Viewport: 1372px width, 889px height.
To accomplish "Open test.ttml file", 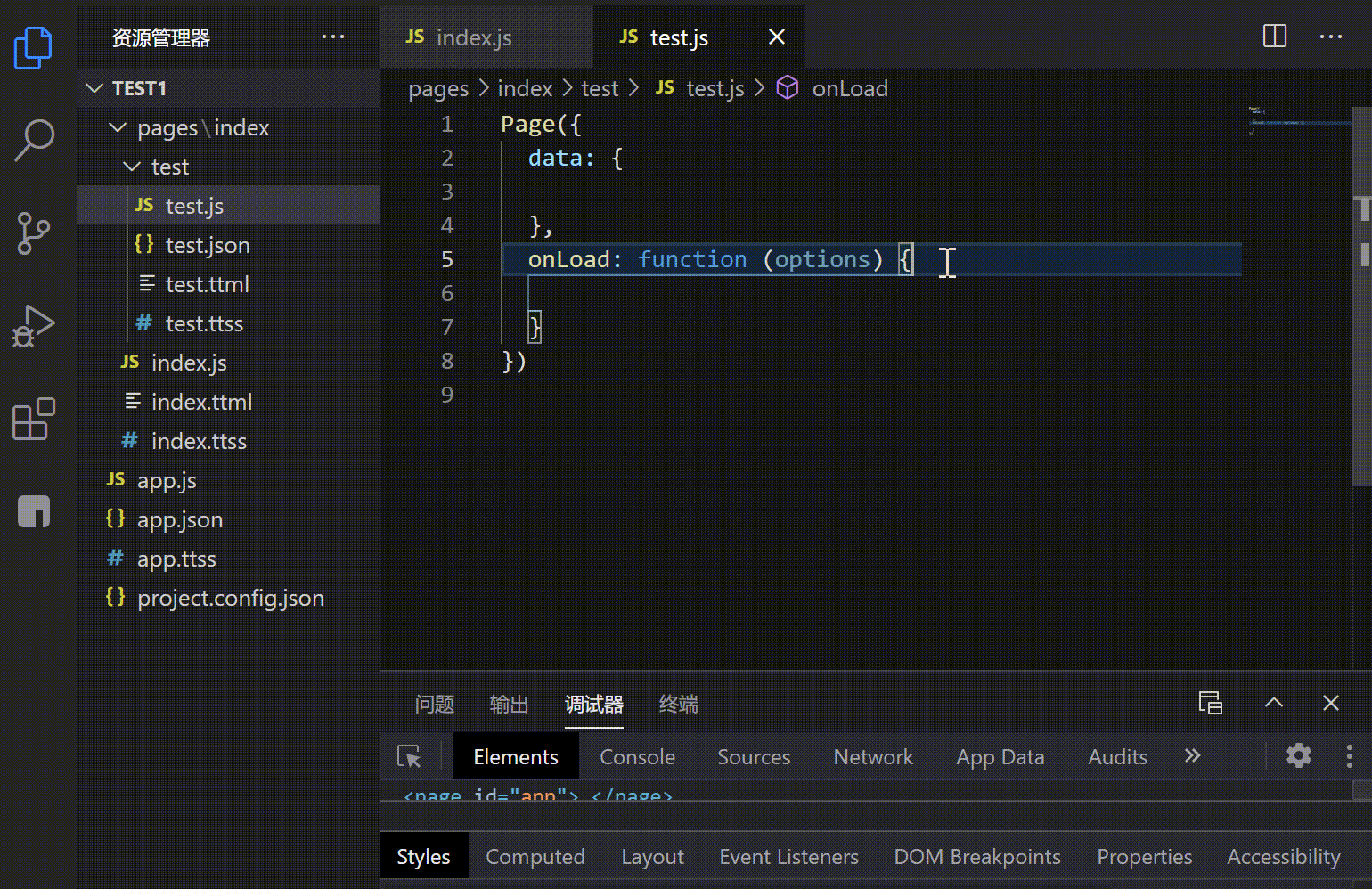I will point(228,284).
